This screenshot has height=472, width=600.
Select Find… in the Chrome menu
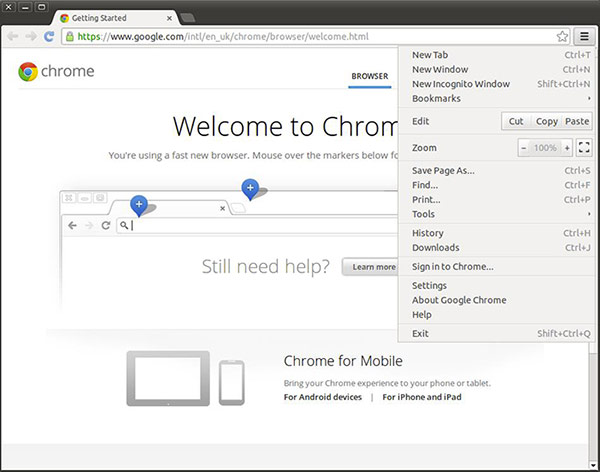[496, 185]
